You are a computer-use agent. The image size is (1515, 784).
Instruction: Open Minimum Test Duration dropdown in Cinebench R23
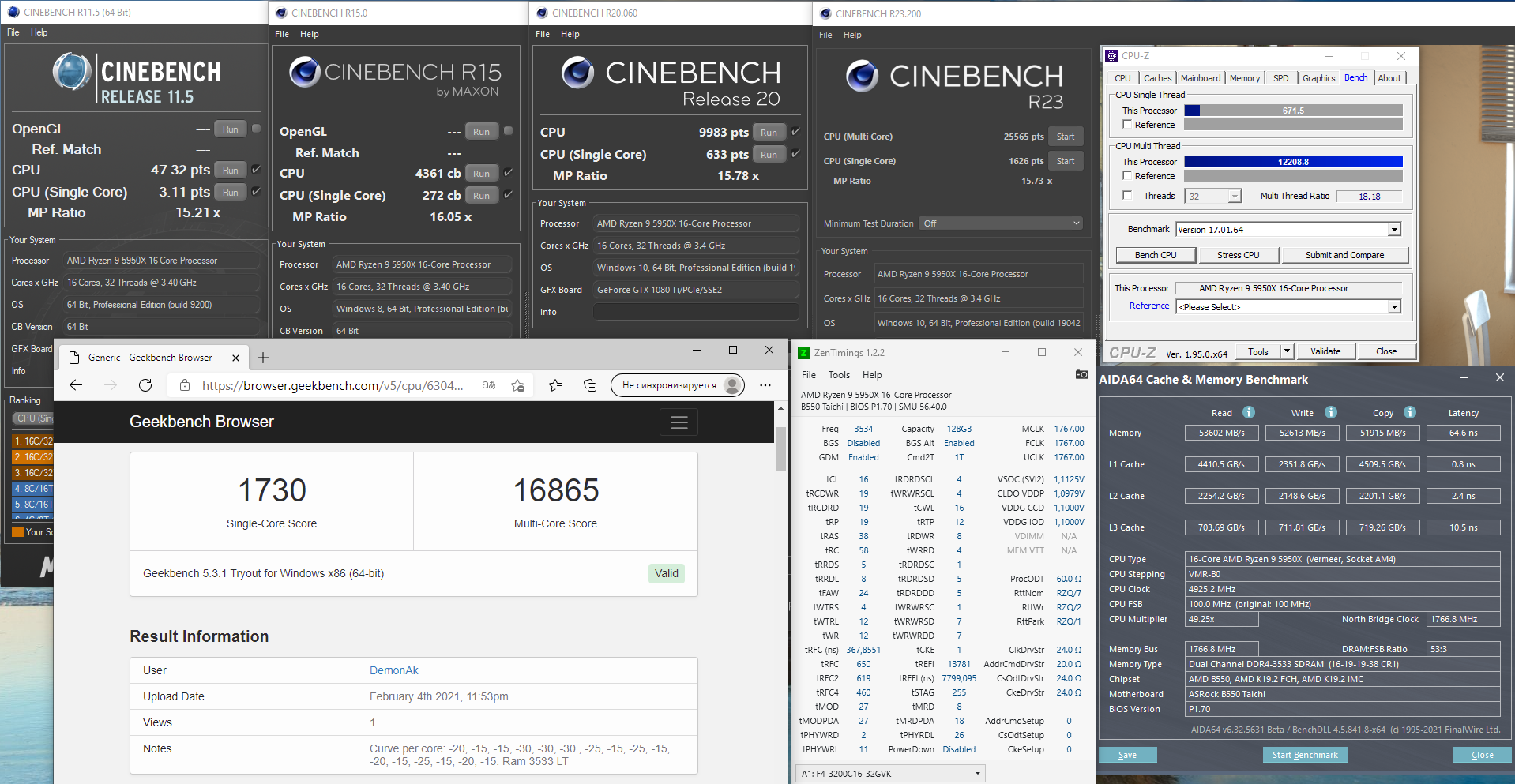(x=1001, y=223)
